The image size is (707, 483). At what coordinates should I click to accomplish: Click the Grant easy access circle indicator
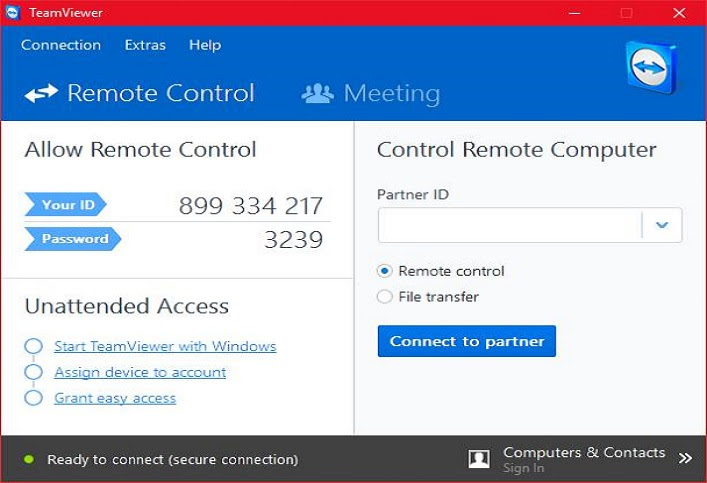pyautogui.click(x=33, y=398)
